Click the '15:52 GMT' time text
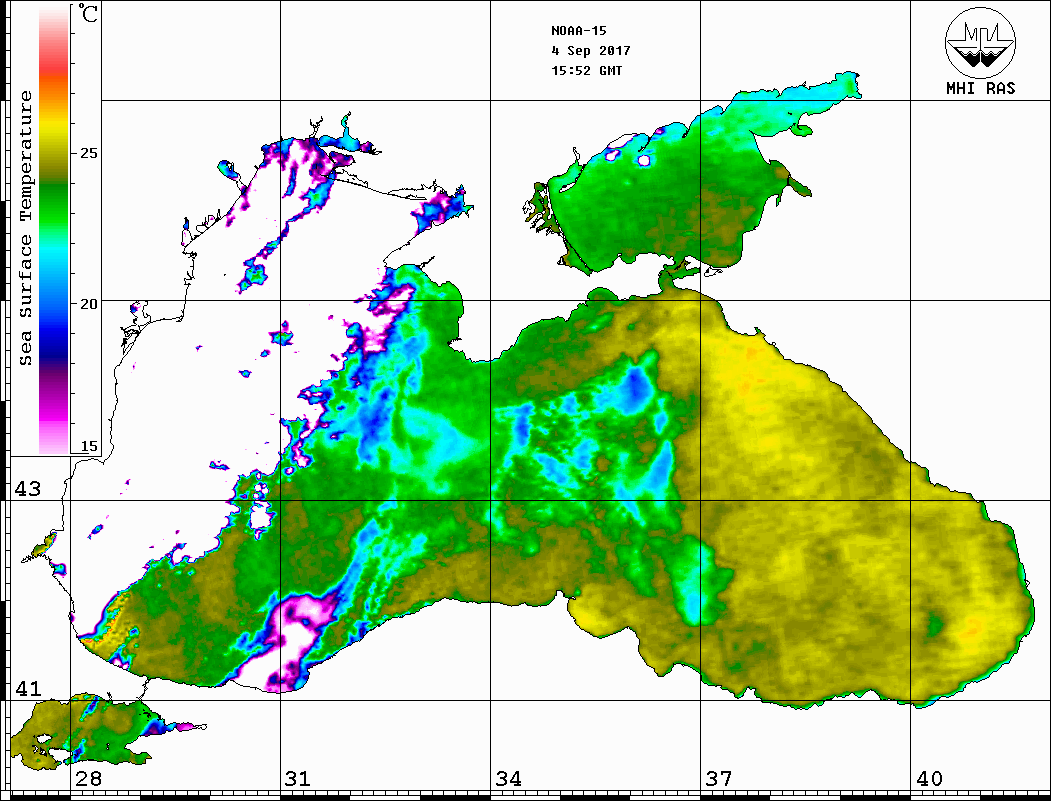The height and width of the screenshot is (801, 1051). [586, 70]
